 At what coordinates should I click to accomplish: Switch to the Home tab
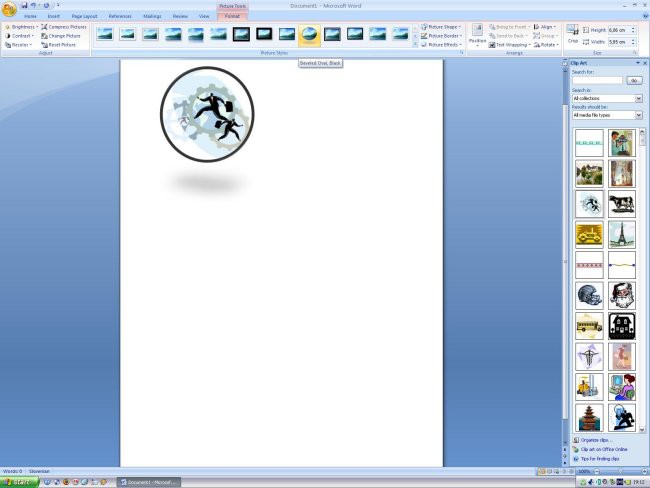(x=30, y=16)
